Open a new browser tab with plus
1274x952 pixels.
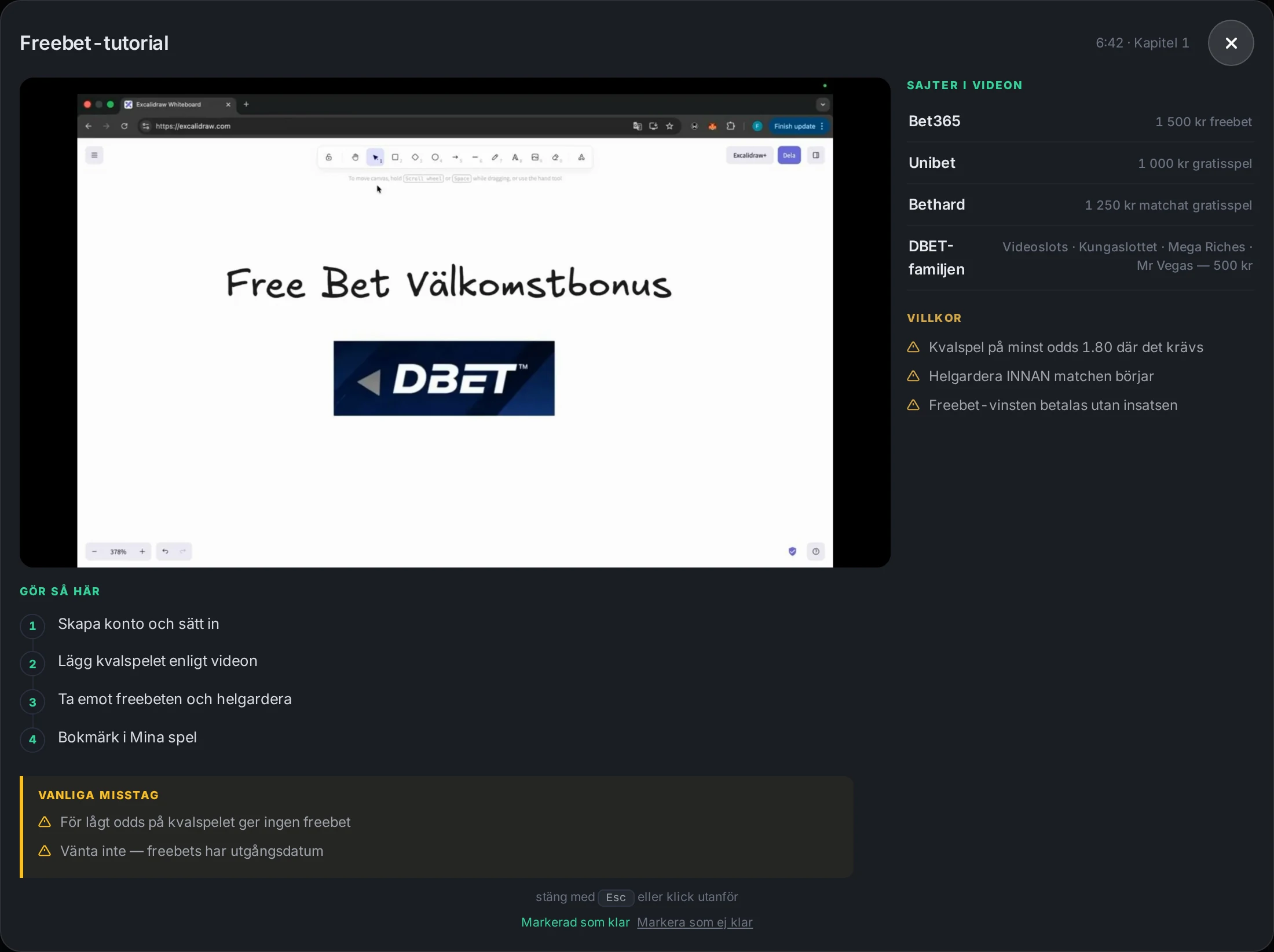[246, 104]
